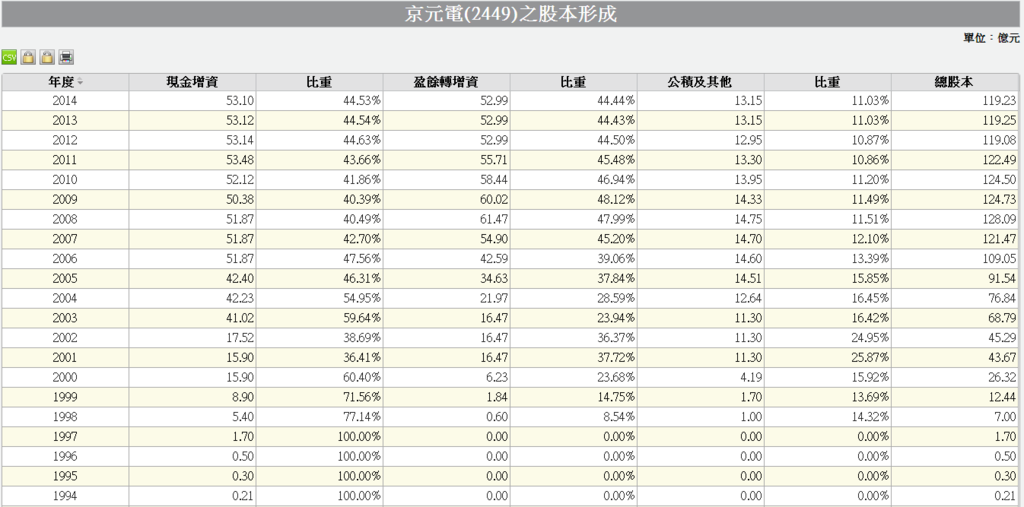Viewport: 1024px width, 507px height.
Task: Select the 1996 year cell
Action: (x=65, y=456)
